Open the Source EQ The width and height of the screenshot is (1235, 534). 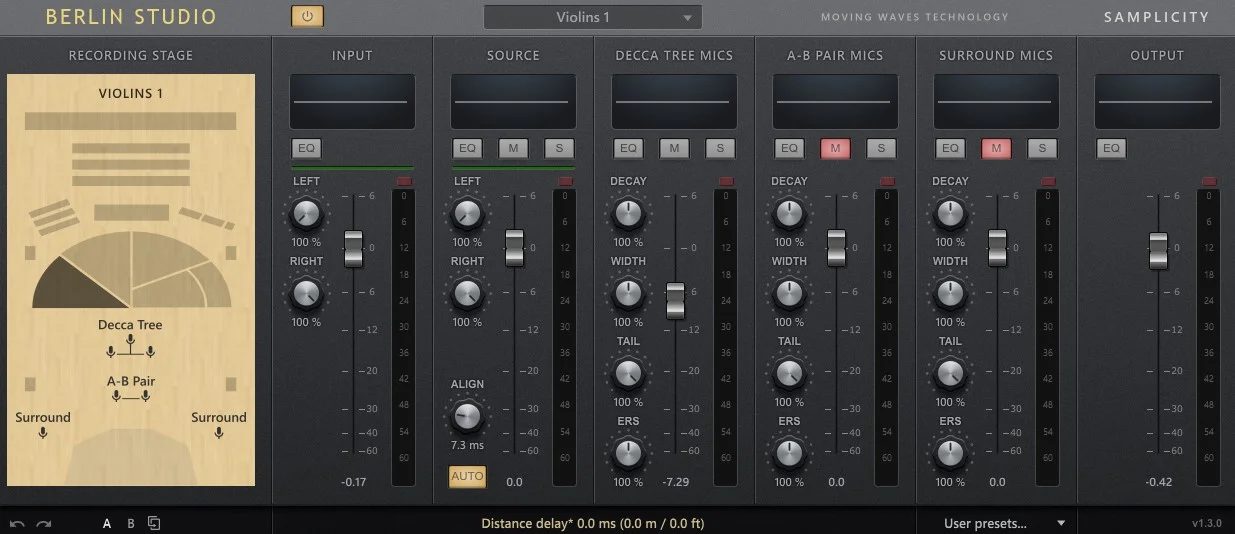pos(467,148)
